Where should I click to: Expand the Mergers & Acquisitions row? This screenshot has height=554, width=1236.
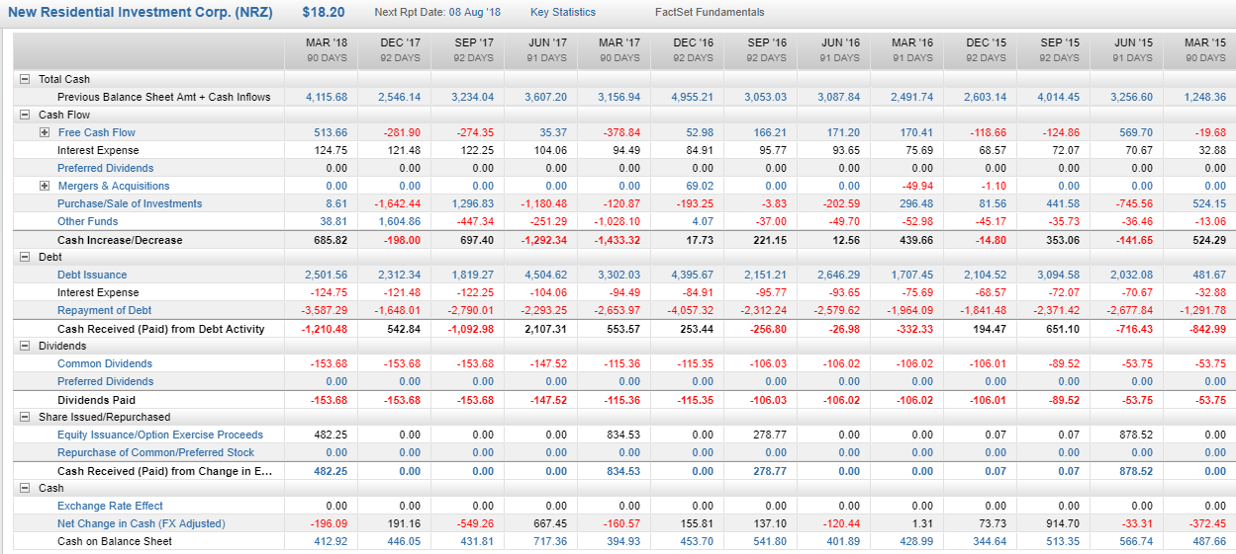[45, 186]
